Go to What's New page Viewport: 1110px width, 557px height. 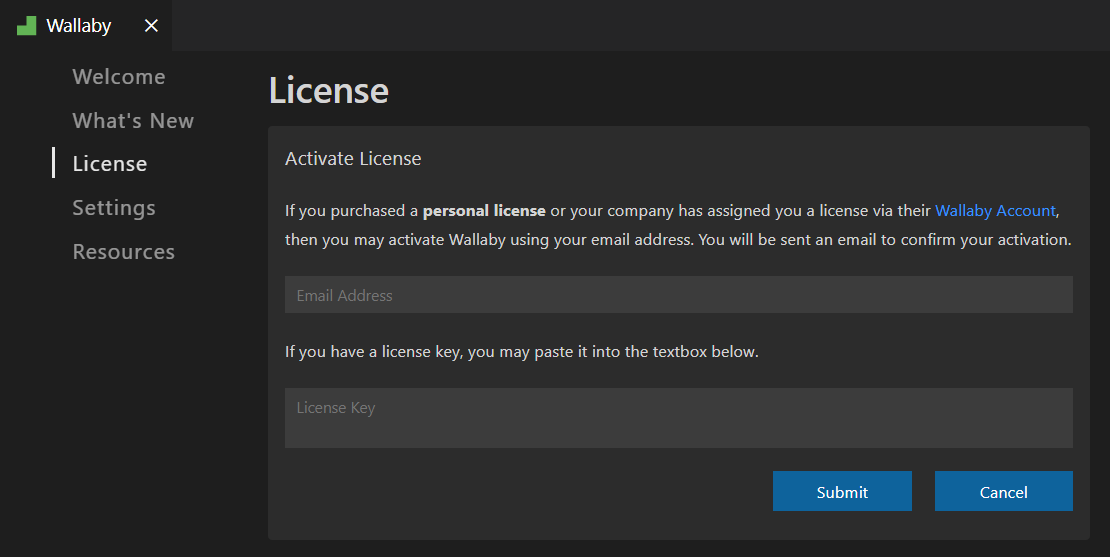(x=133, y=120)
